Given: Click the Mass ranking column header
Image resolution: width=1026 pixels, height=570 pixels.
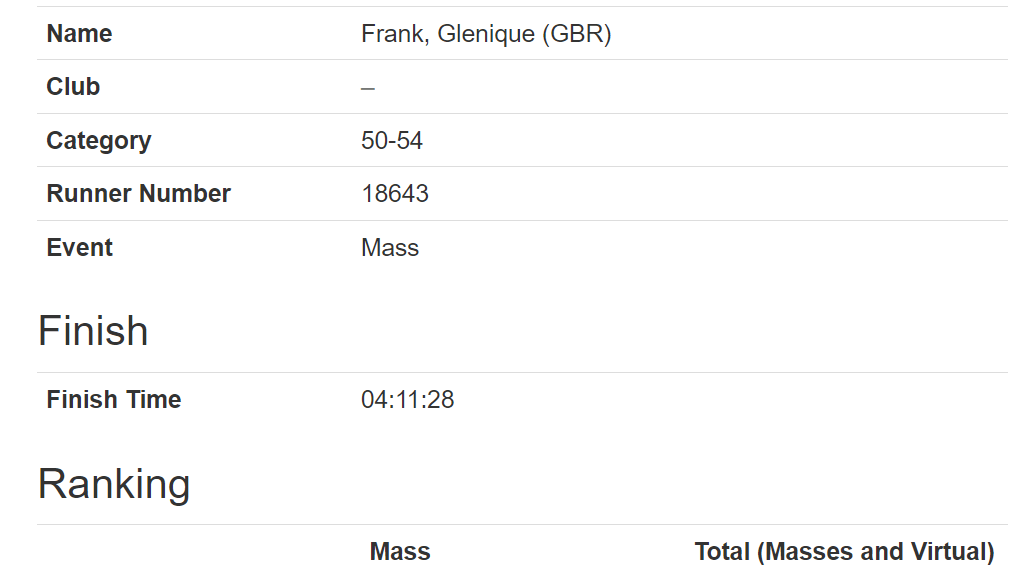Looking at the screenshot, I should coord(400,552).
